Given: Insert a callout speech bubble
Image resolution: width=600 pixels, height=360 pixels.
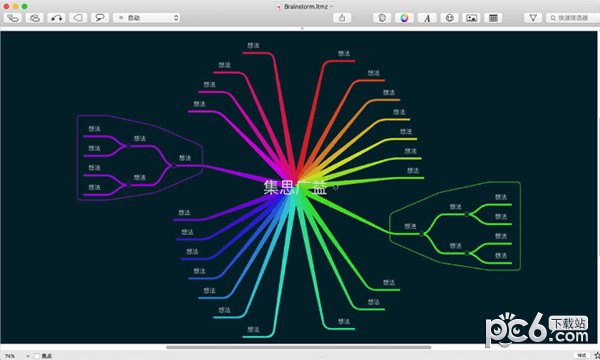Looking at the screenshot, I should [100, 18].
